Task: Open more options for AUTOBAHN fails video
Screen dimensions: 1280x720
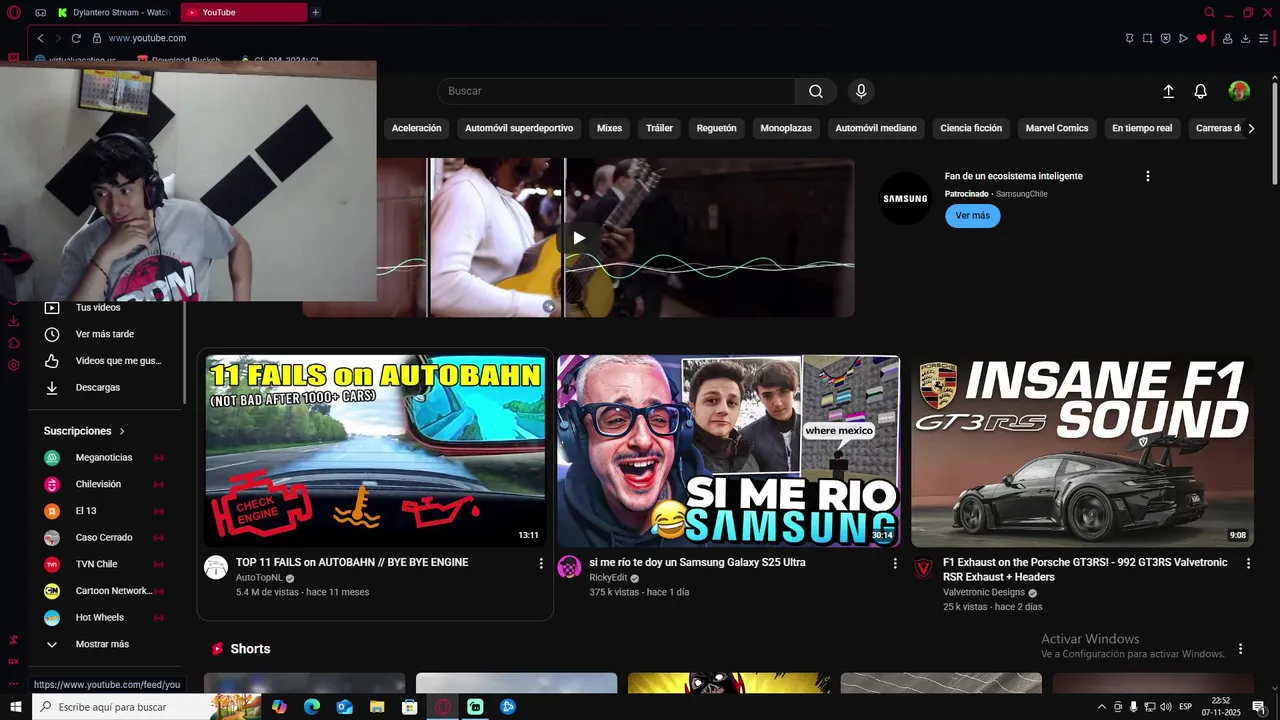Action: [541, 564]
